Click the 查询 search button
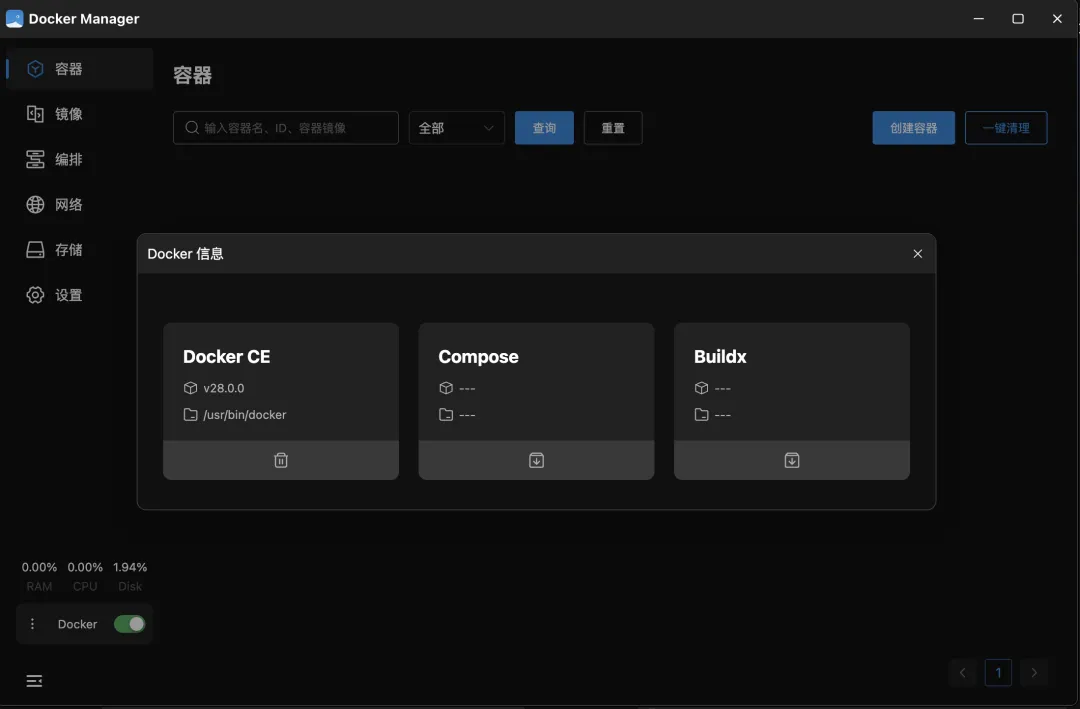This screenshot has width=1080, height=709. pyautogui.click(x=544, y=127)
